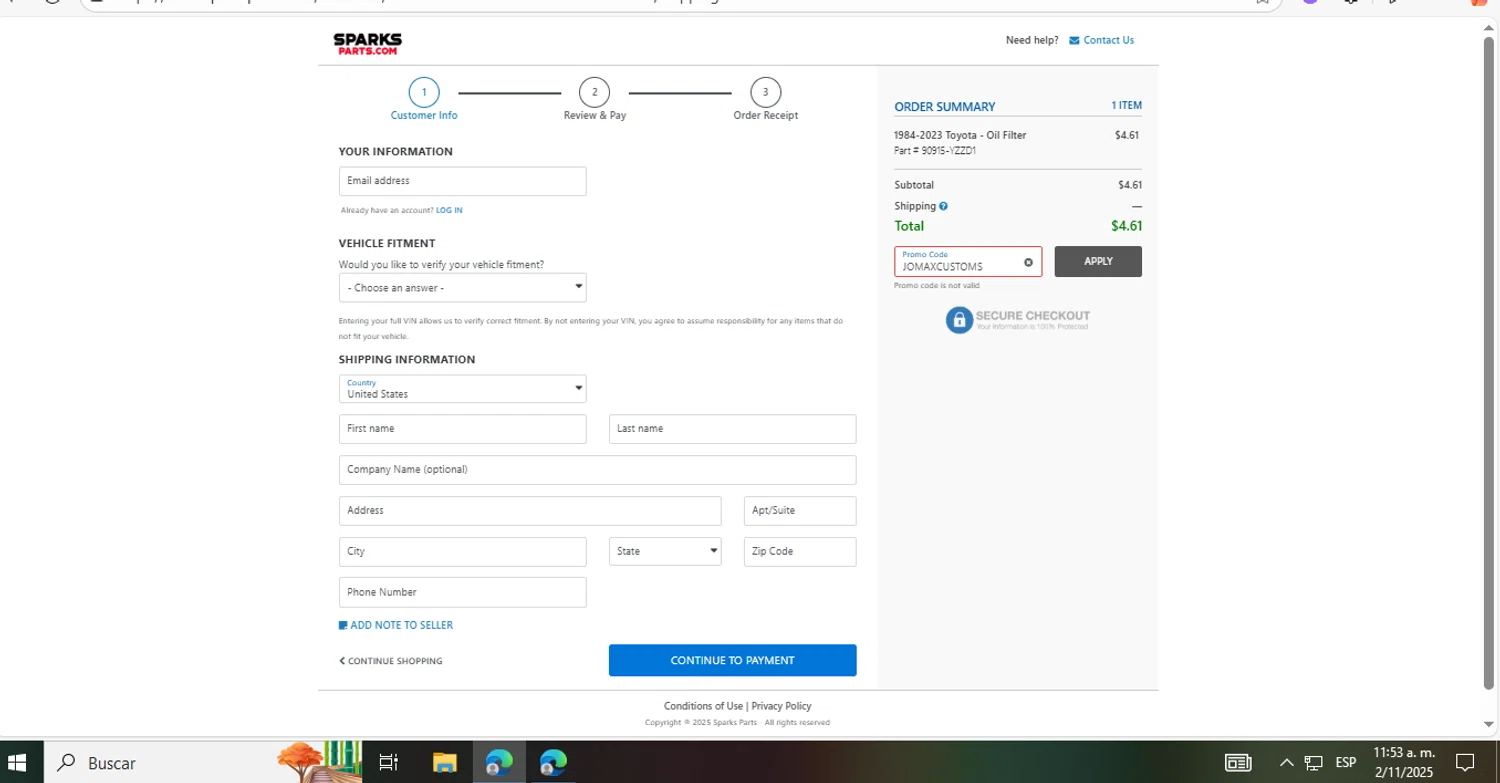This screenshot has width=1500, height=783.
Task: Click the Apply promo code button
Action: pos(1098,262)
